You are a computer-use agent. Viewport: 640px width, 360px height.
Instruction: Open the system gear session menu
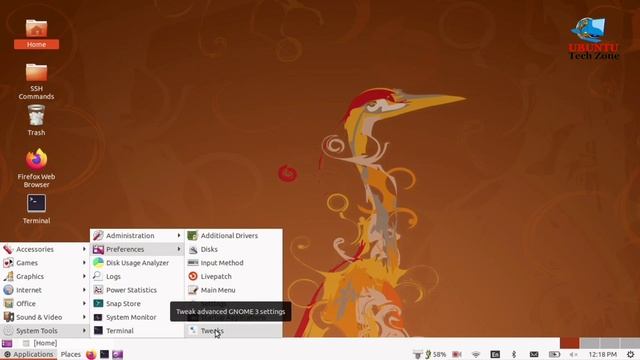[x=631, y=354]
